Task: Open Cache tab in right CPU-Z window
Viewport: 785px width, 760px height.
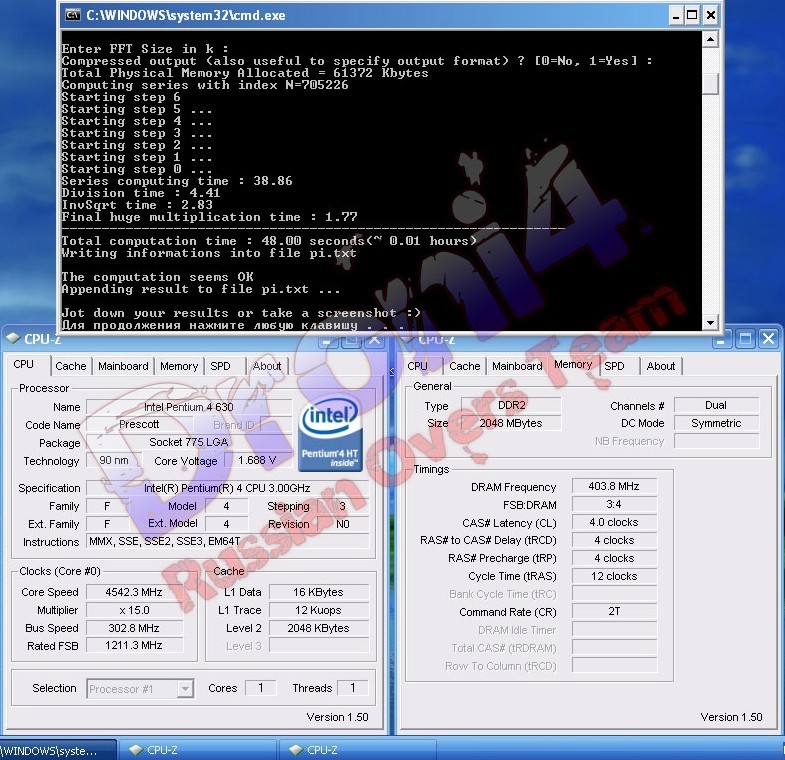Action: (465, 366)
